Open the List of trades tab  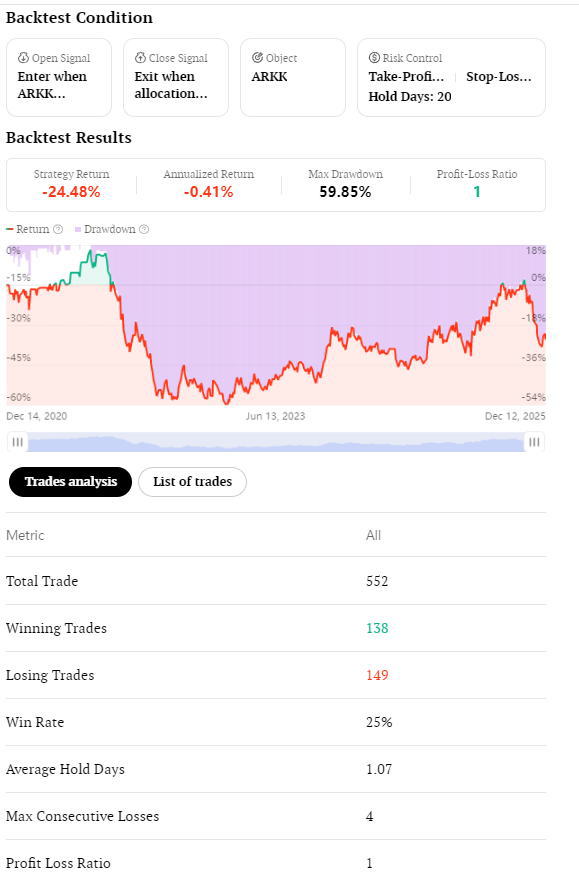click(192, 482)
